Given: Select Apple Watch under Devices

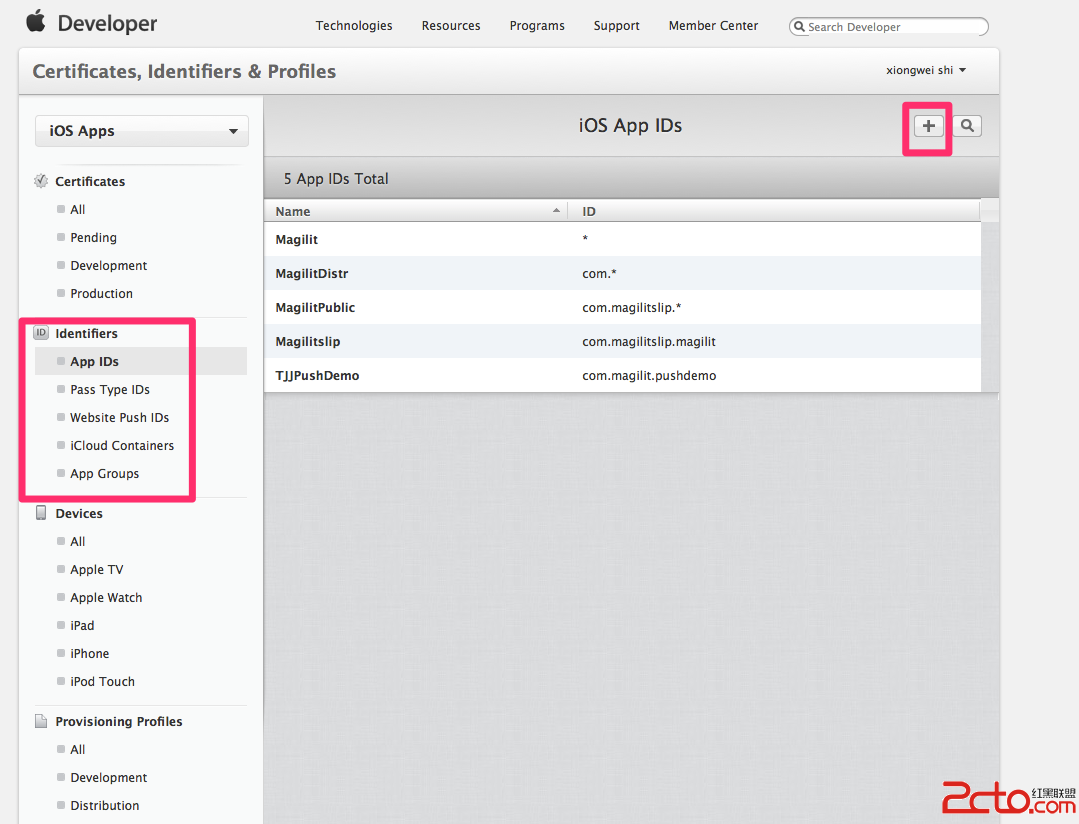Looking at the screenshot, I should tap(106, 598).
